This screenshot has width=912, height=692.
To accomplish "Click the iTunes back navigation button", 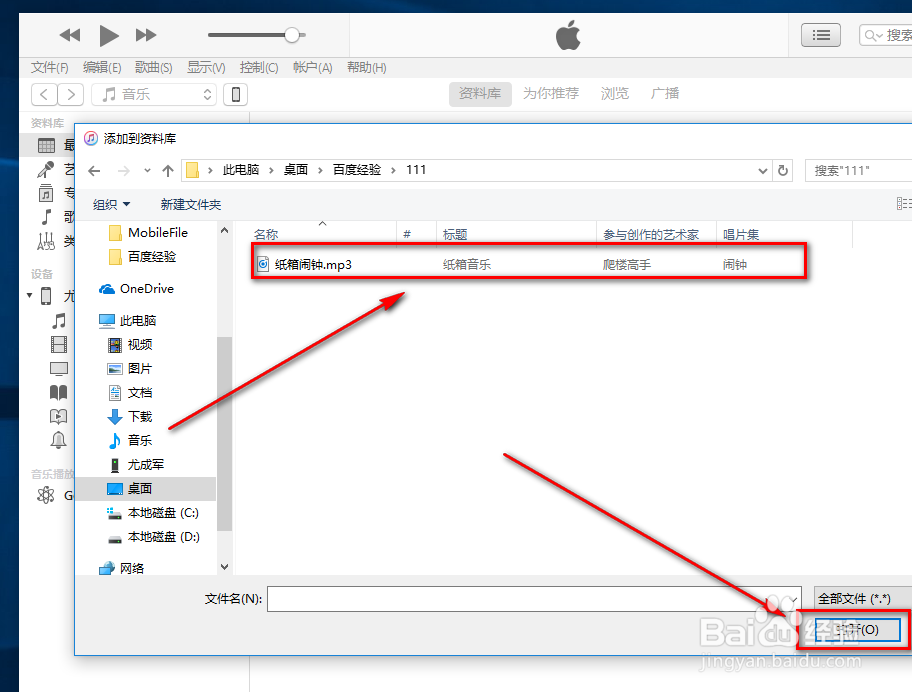I will point(44,94).
